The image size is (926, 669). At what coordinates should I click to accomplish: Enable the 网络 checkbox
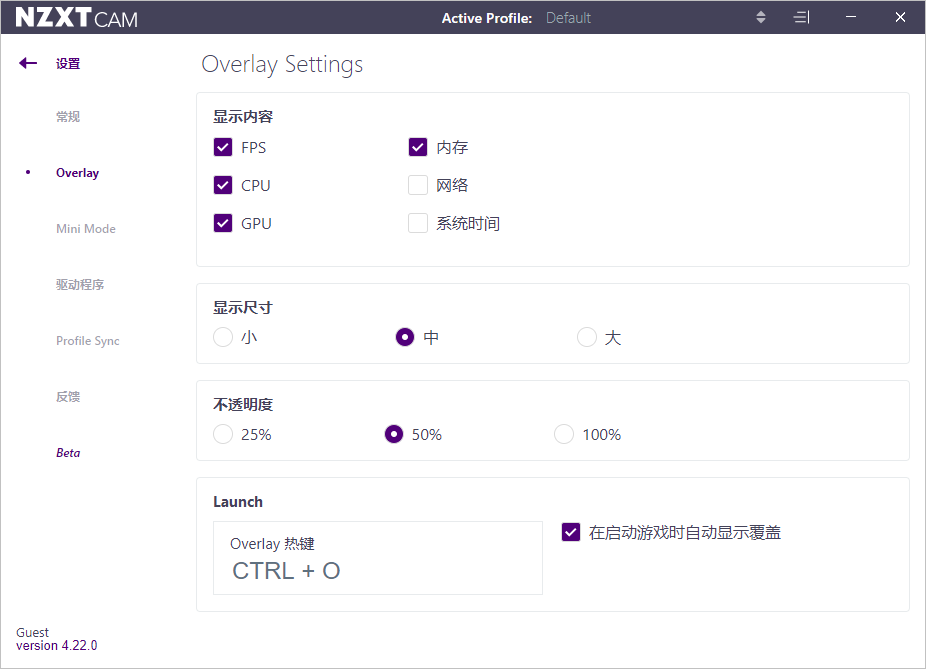418,185
